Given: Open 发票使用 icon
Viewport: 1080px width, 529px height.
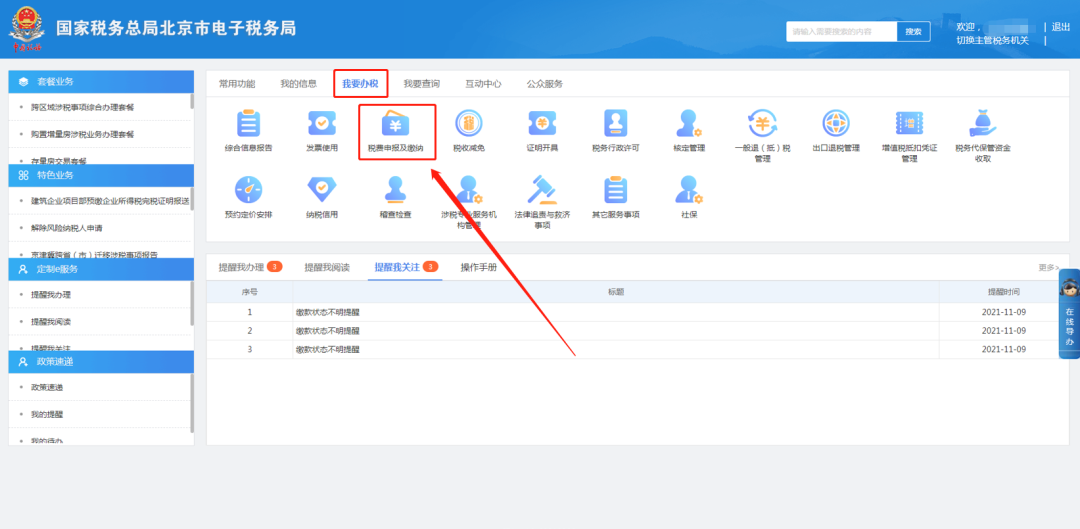Looking at the screenshot, I should pyautogui.click(x=322, y=123).
